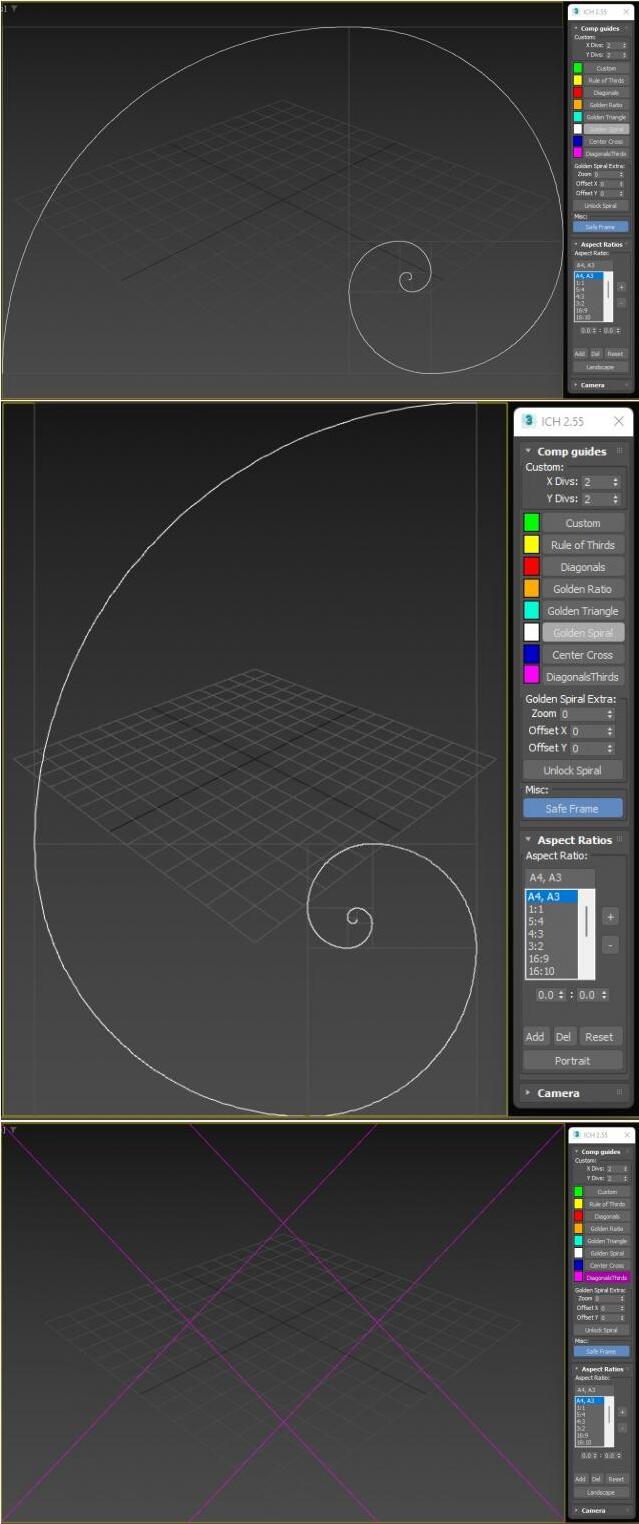Pick the 16:9 aspect ratio in large panel
The image size is (639, 1524).
pyautogui.click(x=551, y=958)
